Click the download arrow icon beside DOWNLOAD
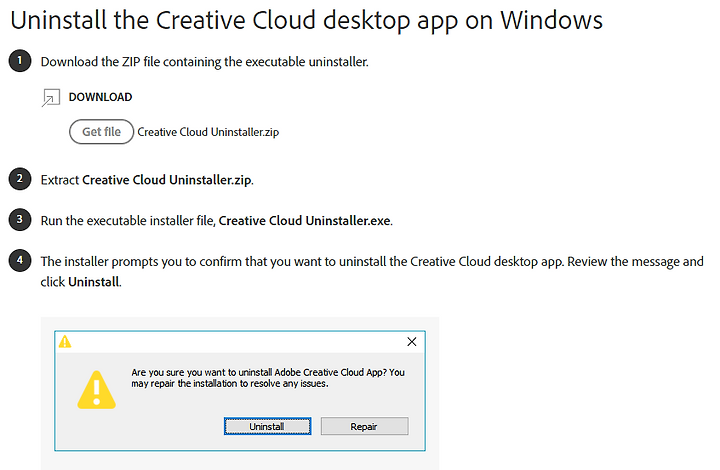Screen dimensions: 720x470 [51, 98]
